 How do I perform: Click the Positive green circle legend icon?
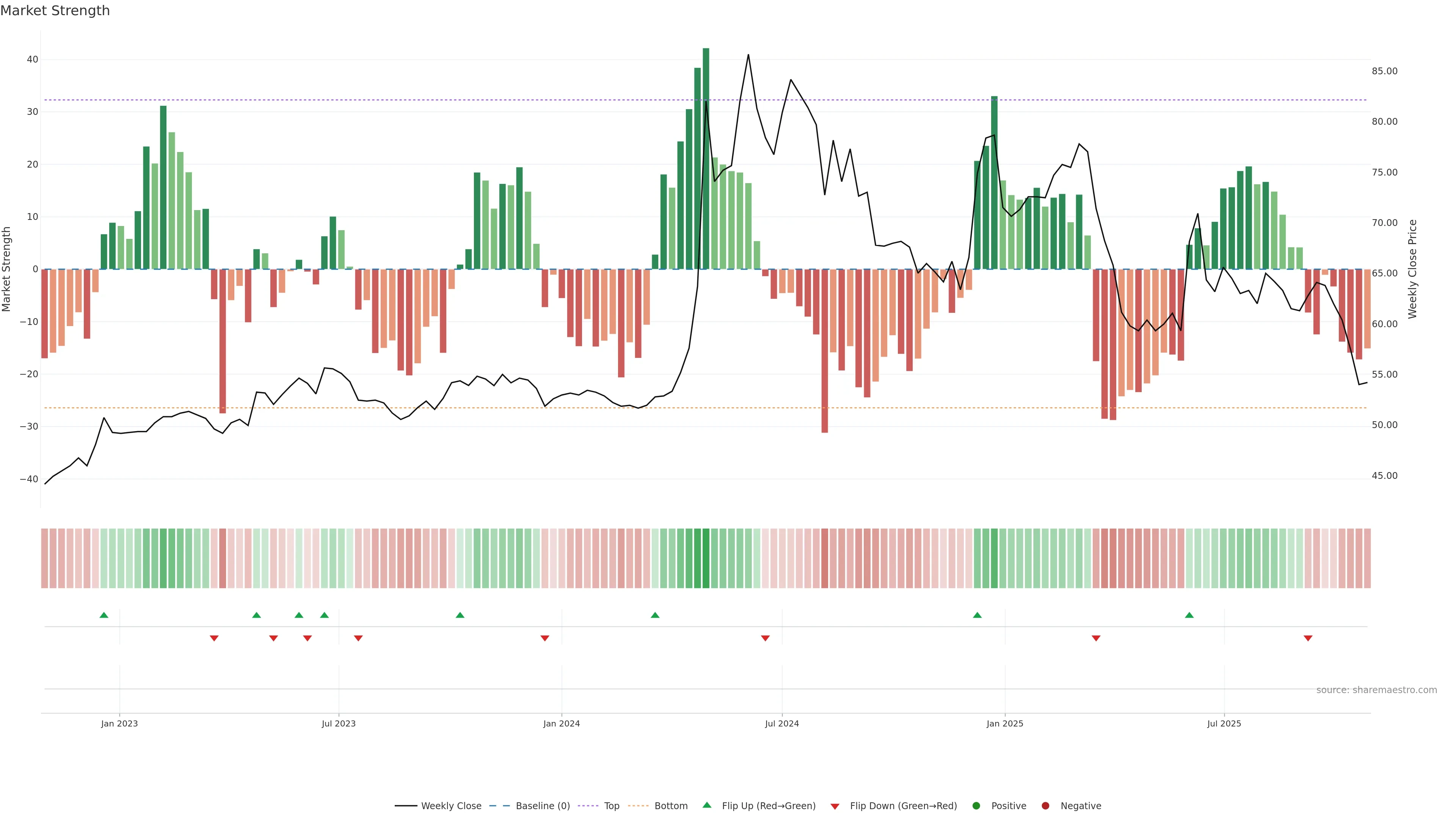(976, 806)
